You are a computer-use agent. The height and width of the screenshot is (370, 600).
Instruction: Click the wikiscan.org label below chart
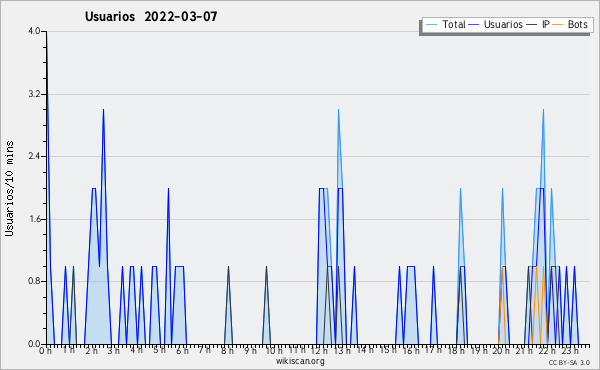tap(300, 361)
